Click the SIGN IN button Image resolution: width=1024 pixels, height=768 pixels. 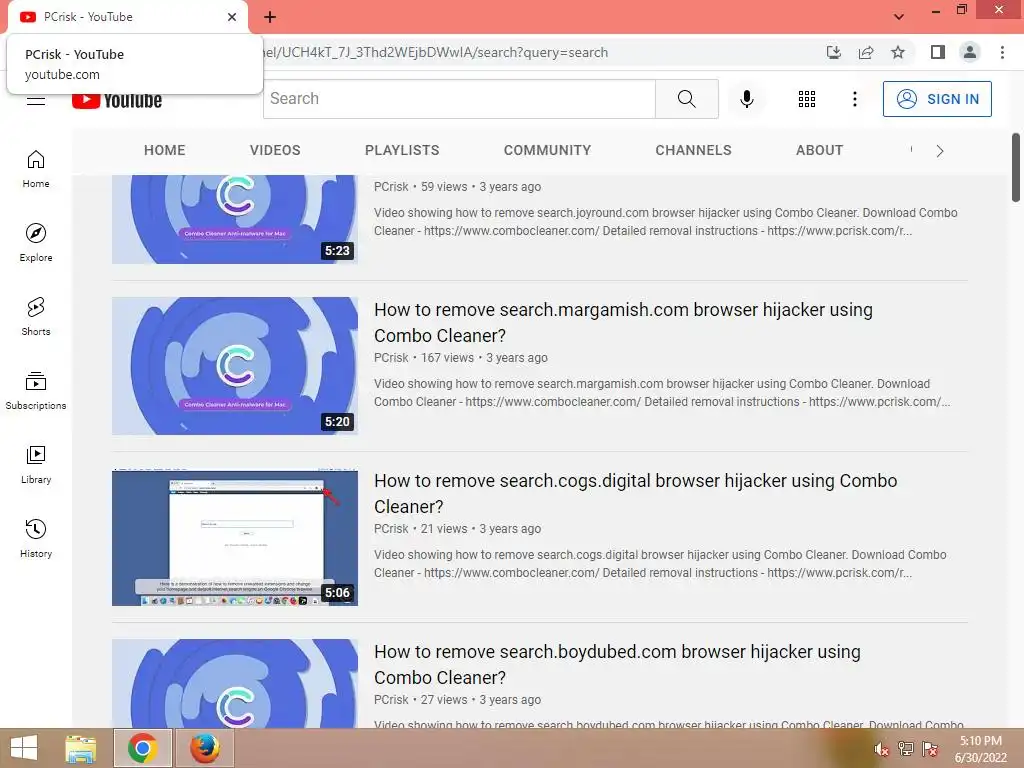[937, 99]
